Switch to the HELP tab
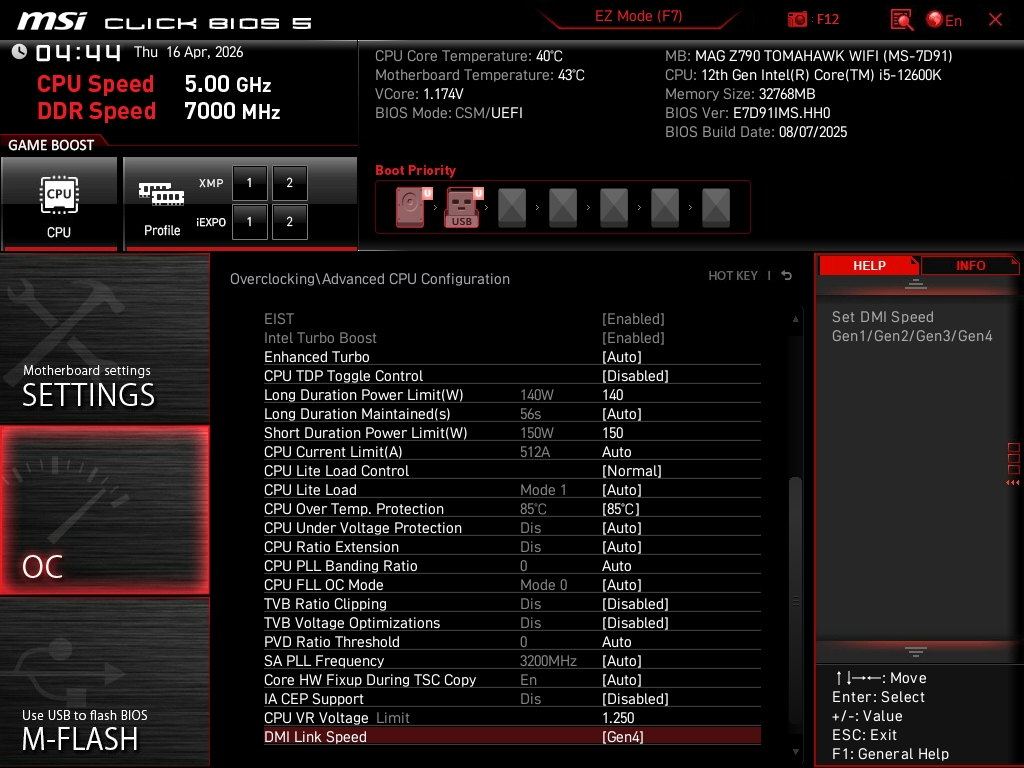Image resolution: width=1024 pixels, height=768 pixels. coord(869,266)
